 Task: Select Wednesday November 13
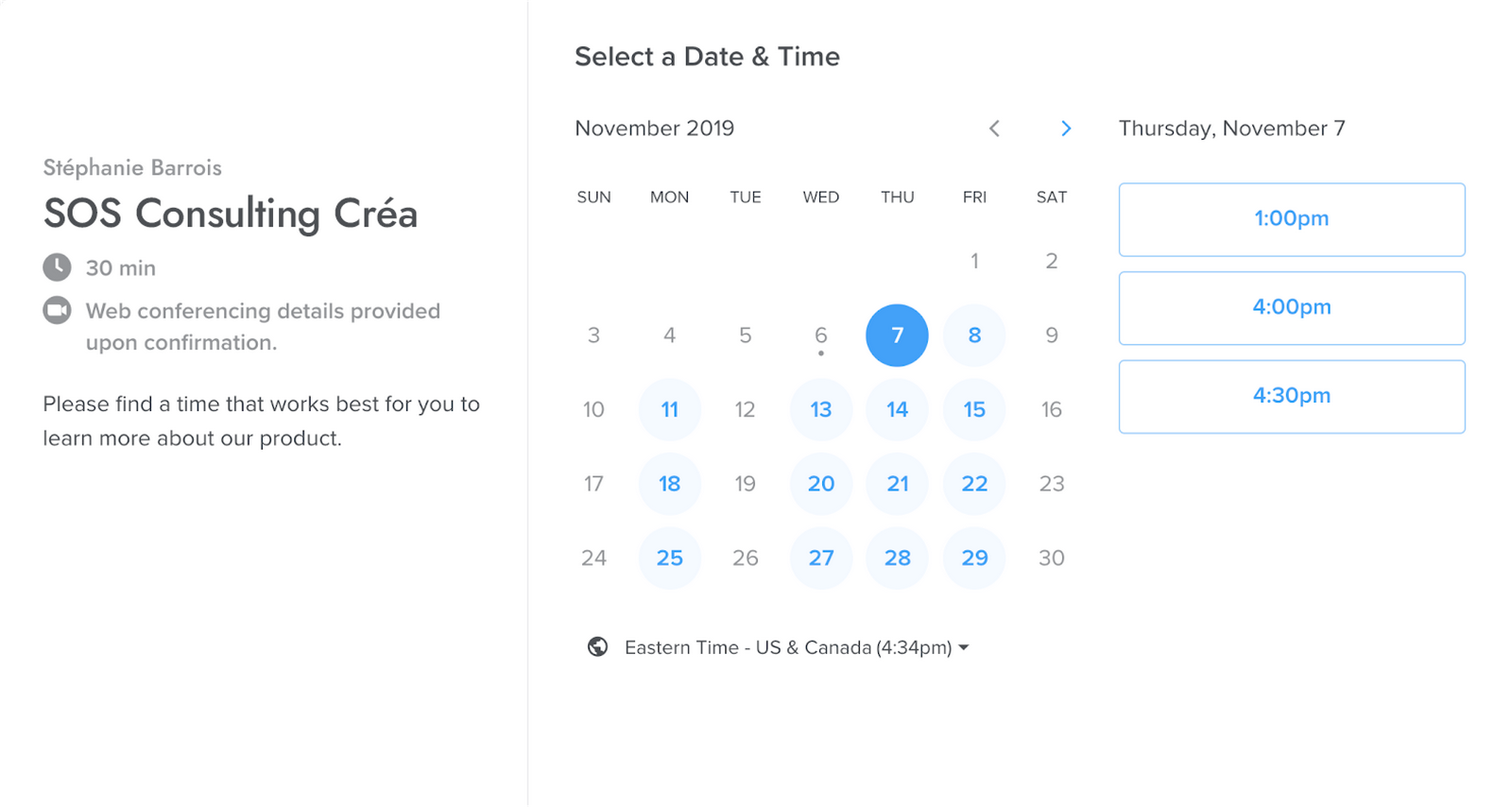pyautogui.click(x=821, y=409)
